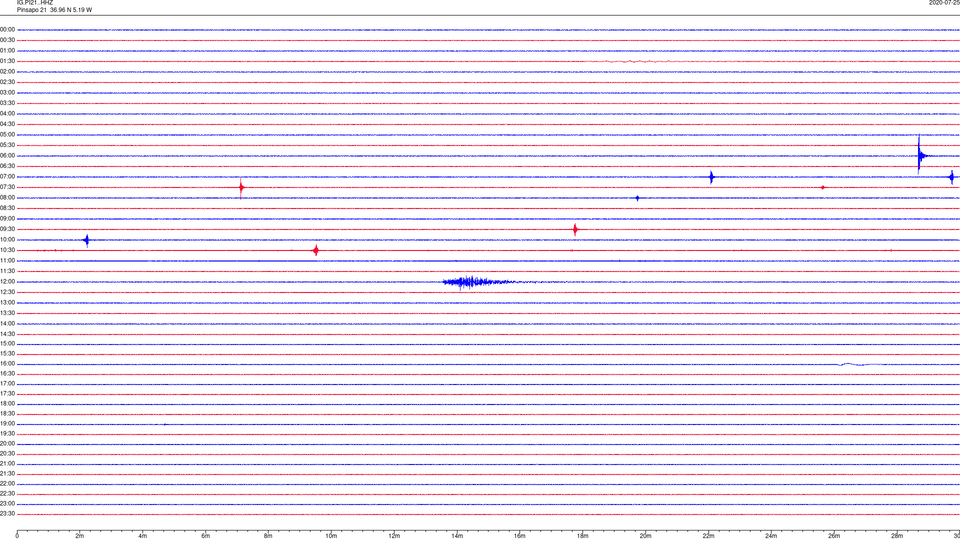Image resolution: width=960 pixels, height=540 pixels.
Task: Click the 0 tick label on the minute axis
Action: [x=17, y=536]
